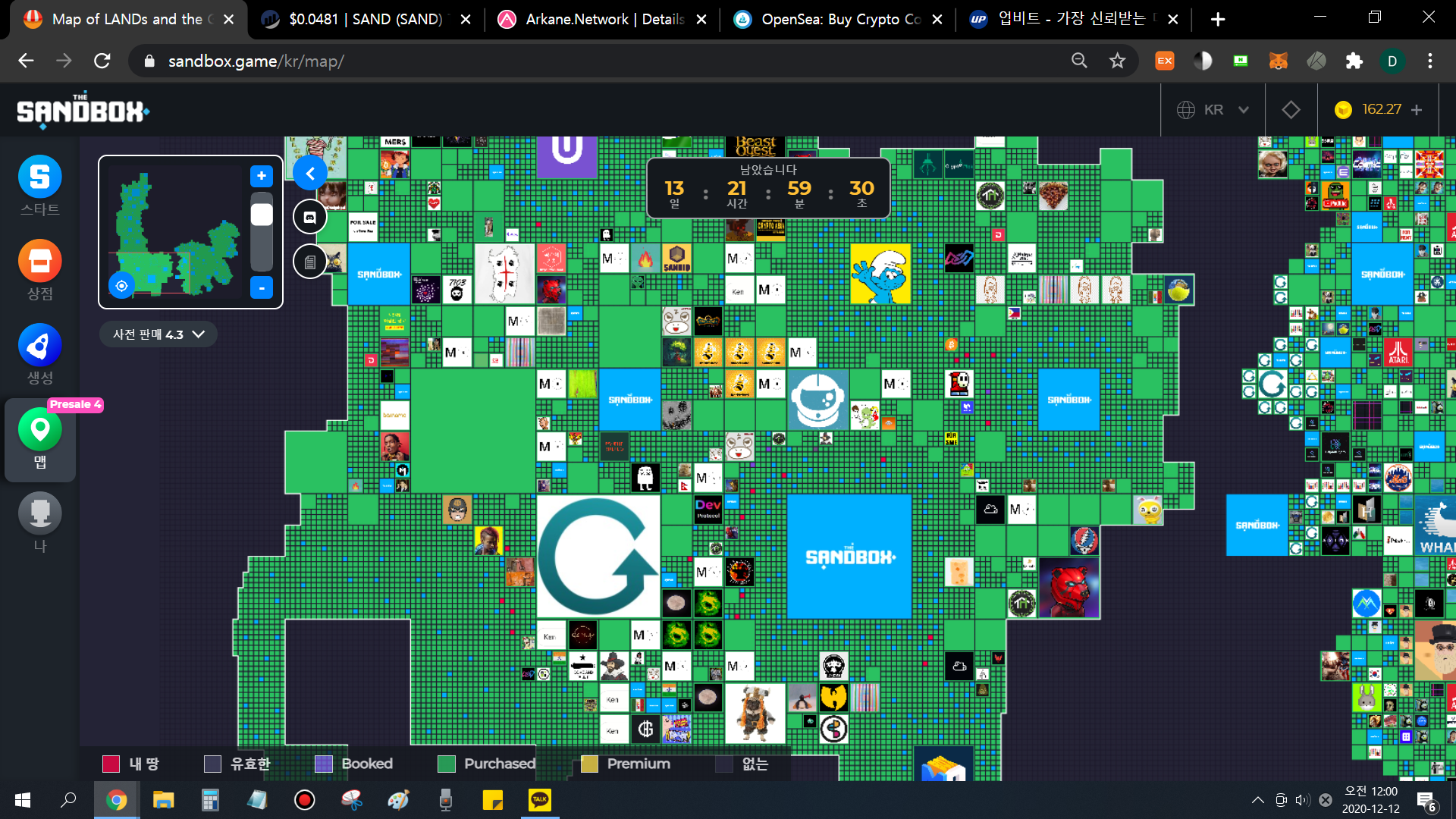Open the Chrome three-dot menu
This screenshot has width=1456, height=819.
1430,61
